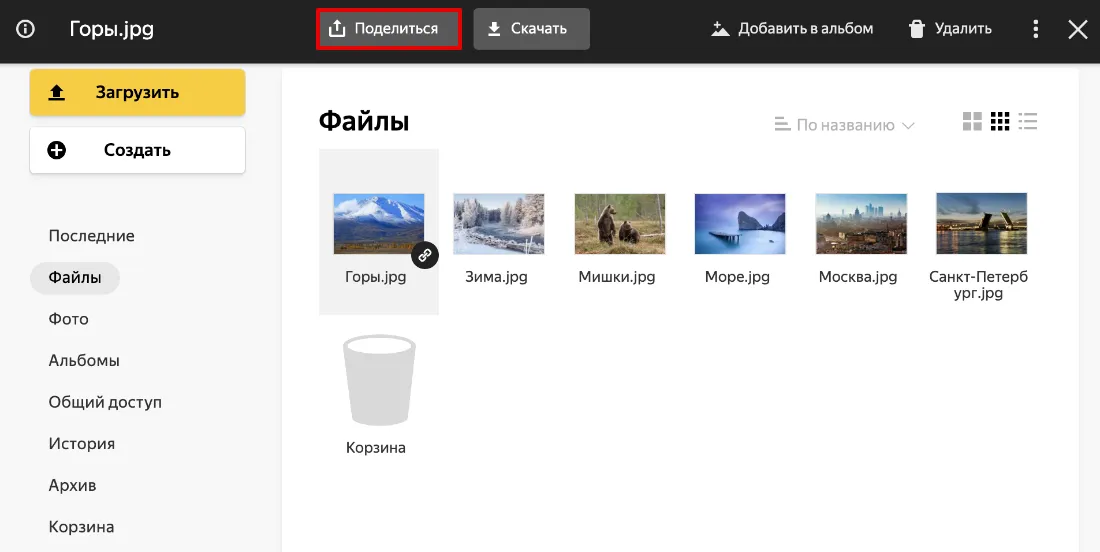
Task: Click the Санкт-Петербург.jpg file name label
Action: (x=979, y=285)
